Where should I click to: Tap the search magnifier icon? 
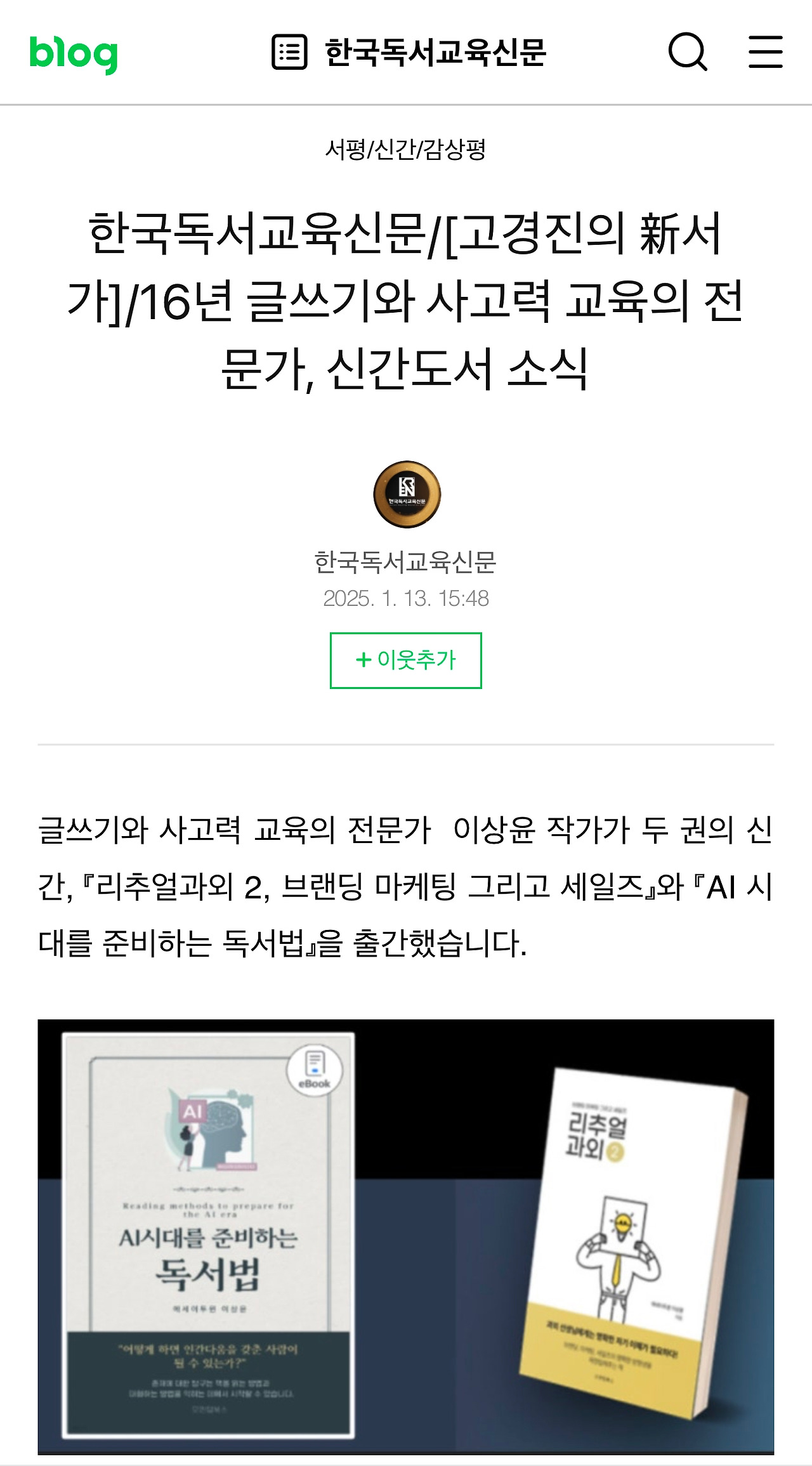point(688,51)
